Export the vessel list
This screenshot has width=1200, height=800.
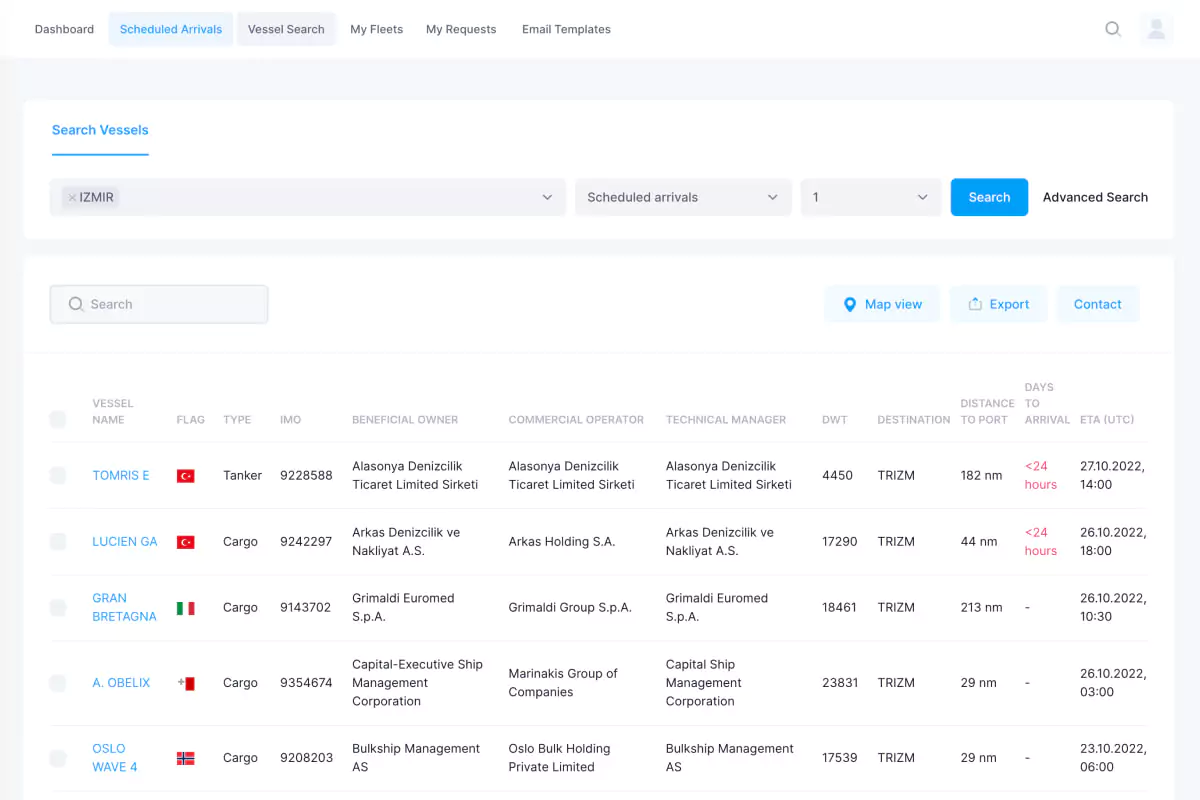997,304
